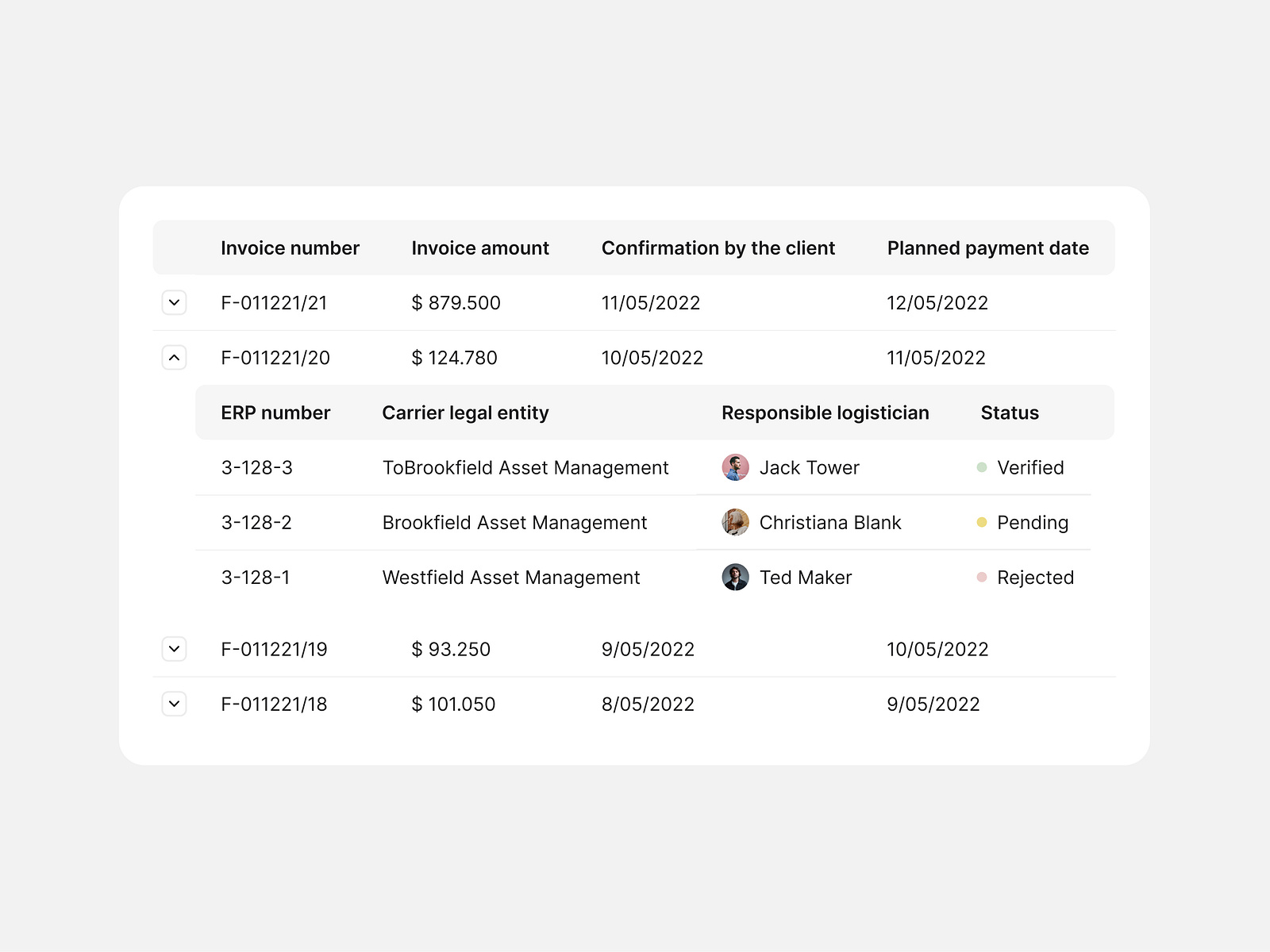Click the red Rejected status dot
1270x952 pixels.
tap(982, 578)
